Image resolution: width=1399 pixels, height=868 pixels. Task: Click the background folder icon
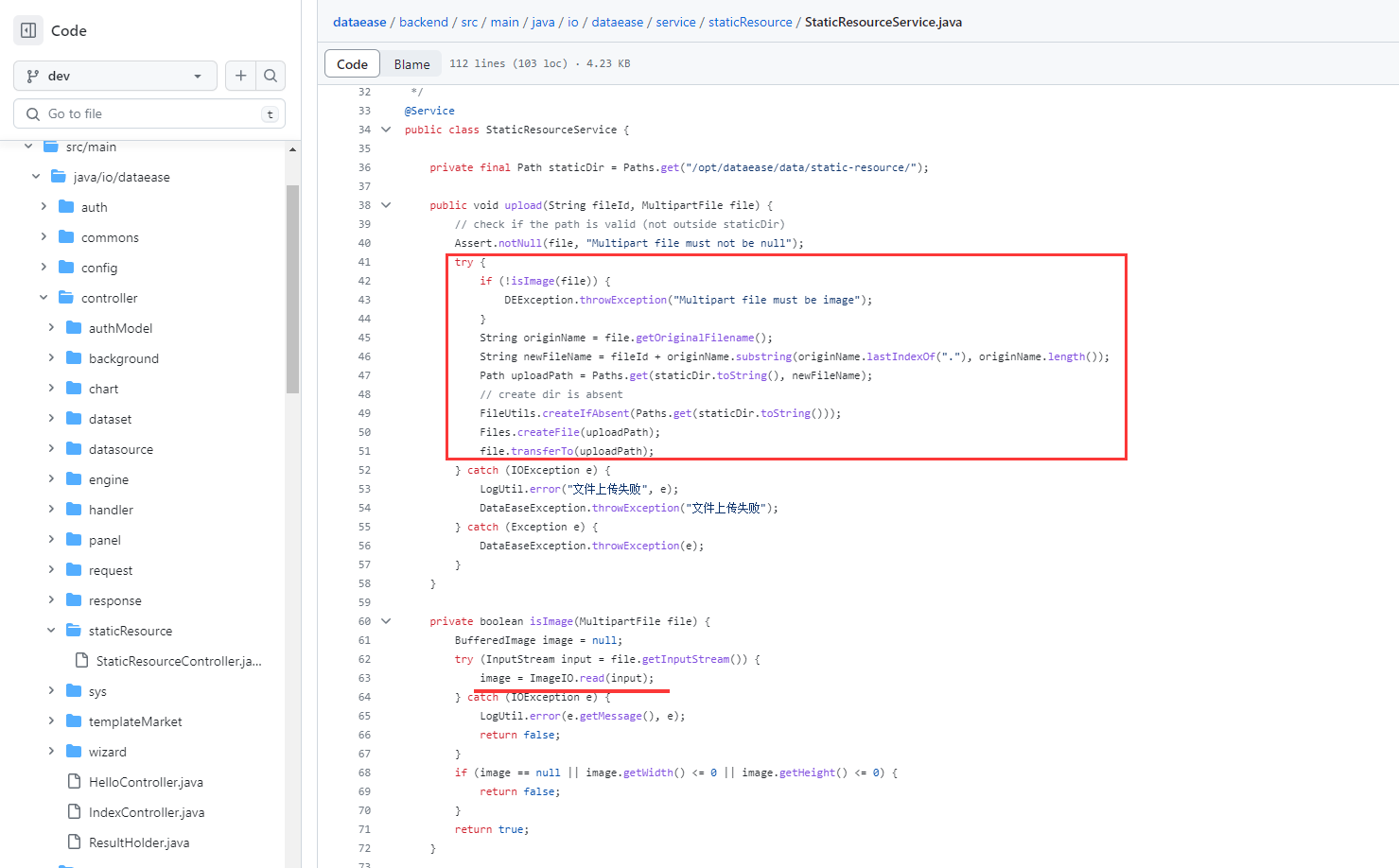click(x=74, y=358)
